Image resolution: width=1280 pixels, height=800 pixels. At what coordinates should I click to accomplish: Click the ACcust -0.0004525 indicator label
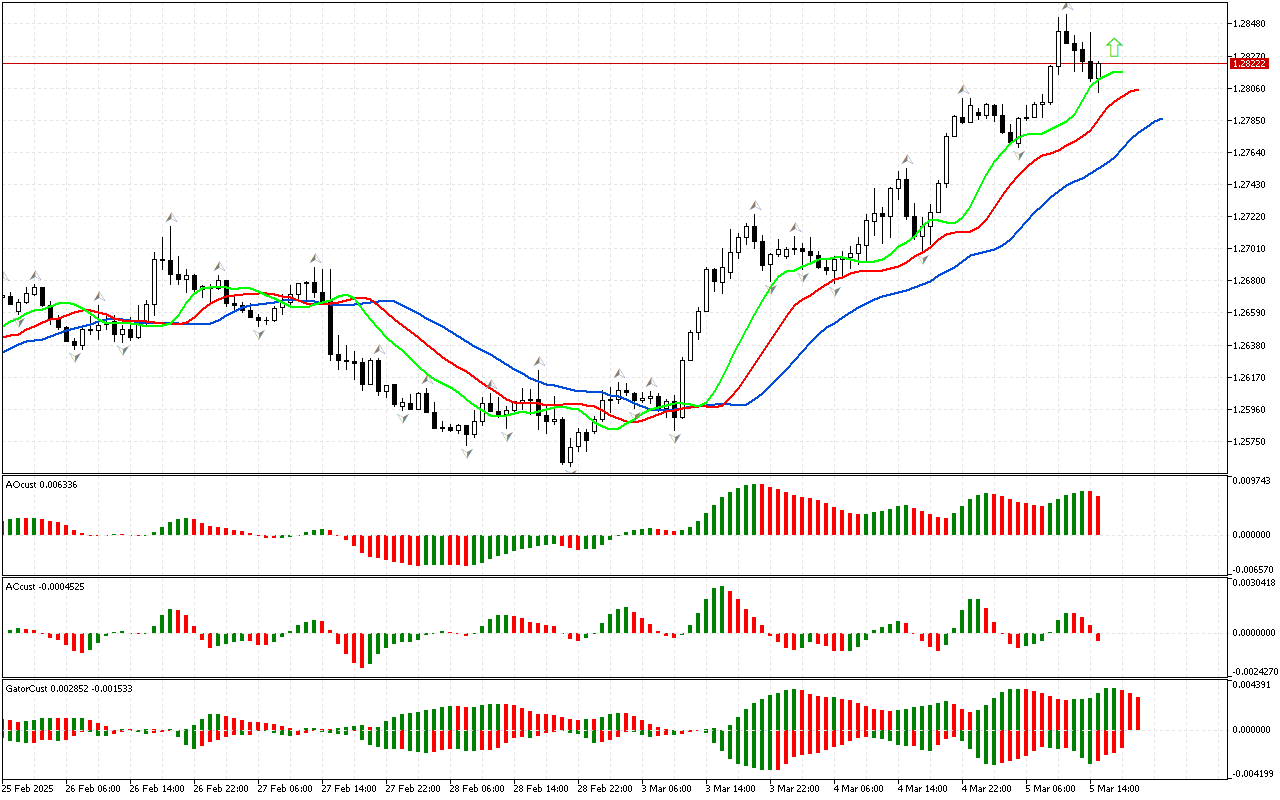(x=45, y=586)
